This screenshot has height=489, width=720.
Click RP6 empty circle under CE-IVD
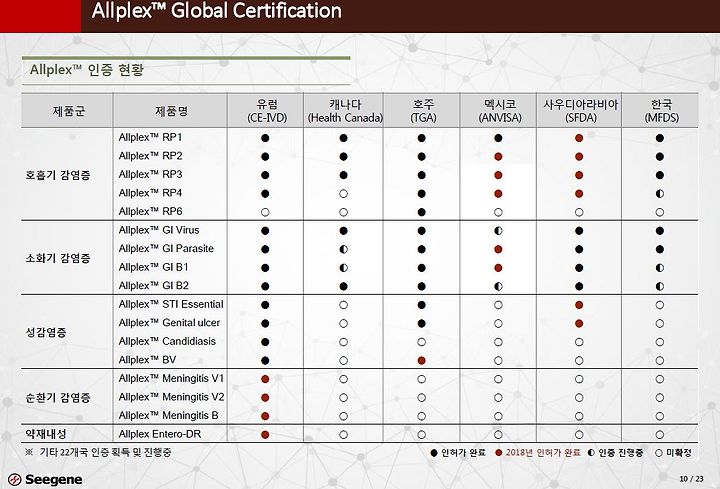tap(265, 212)
